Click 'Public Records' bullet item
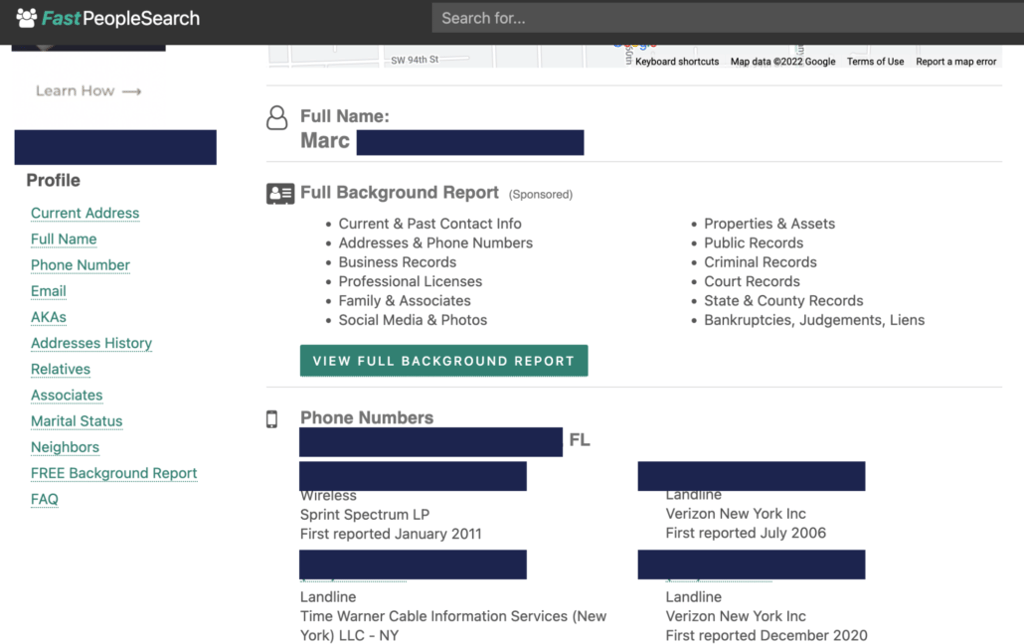Screen dimensions: 1024x644 coord(754,243)
